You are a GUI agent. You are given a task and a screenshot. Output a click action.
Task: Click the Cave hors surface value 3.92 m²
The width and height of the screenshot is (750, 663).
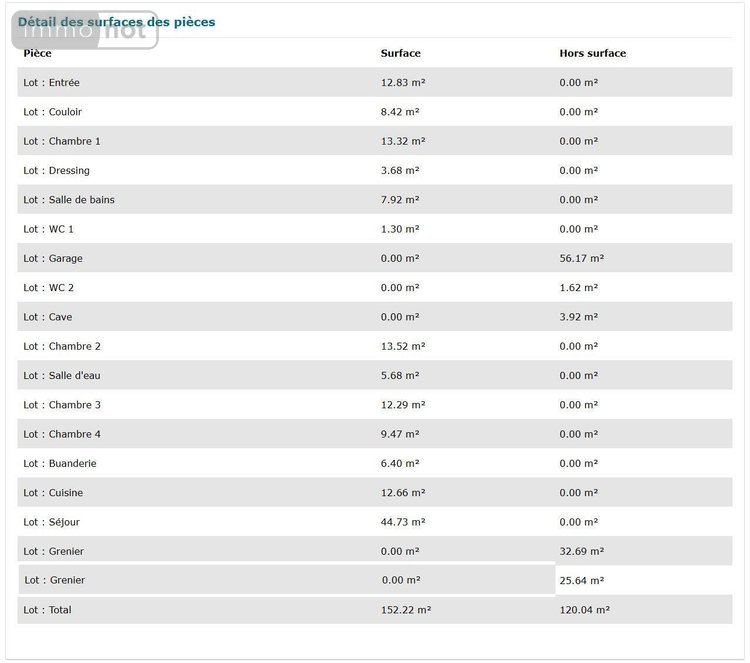coord(579,317)
